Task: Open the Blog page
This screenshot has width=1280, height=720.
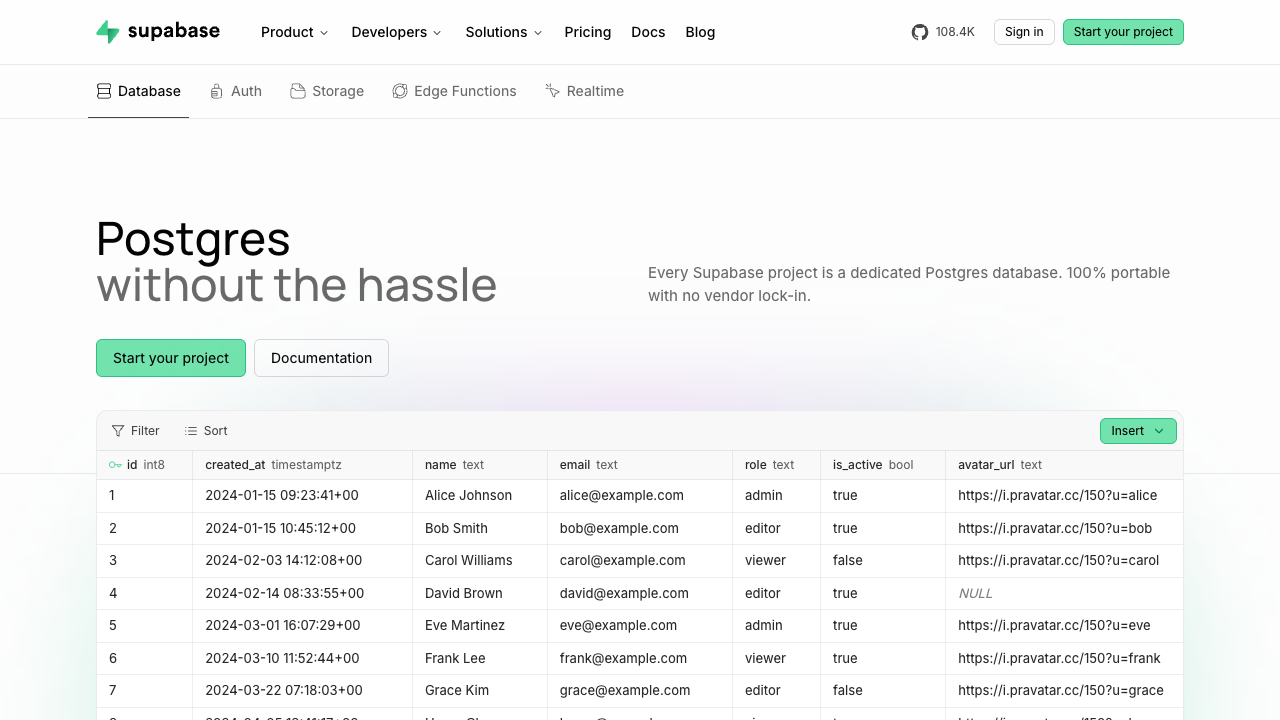Action: tap(700, 32)
